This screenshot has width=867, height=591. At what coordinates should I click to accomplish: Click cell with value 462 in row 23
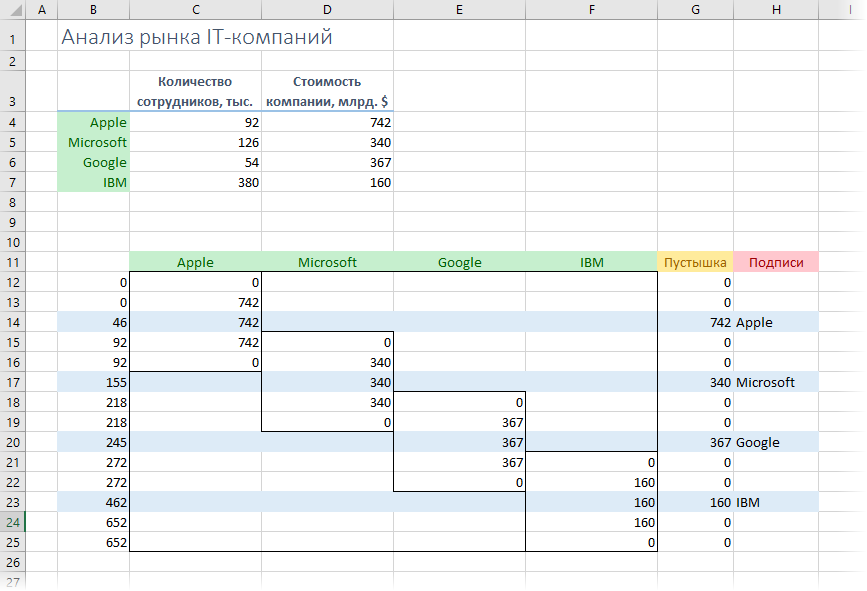pos(93,502)
